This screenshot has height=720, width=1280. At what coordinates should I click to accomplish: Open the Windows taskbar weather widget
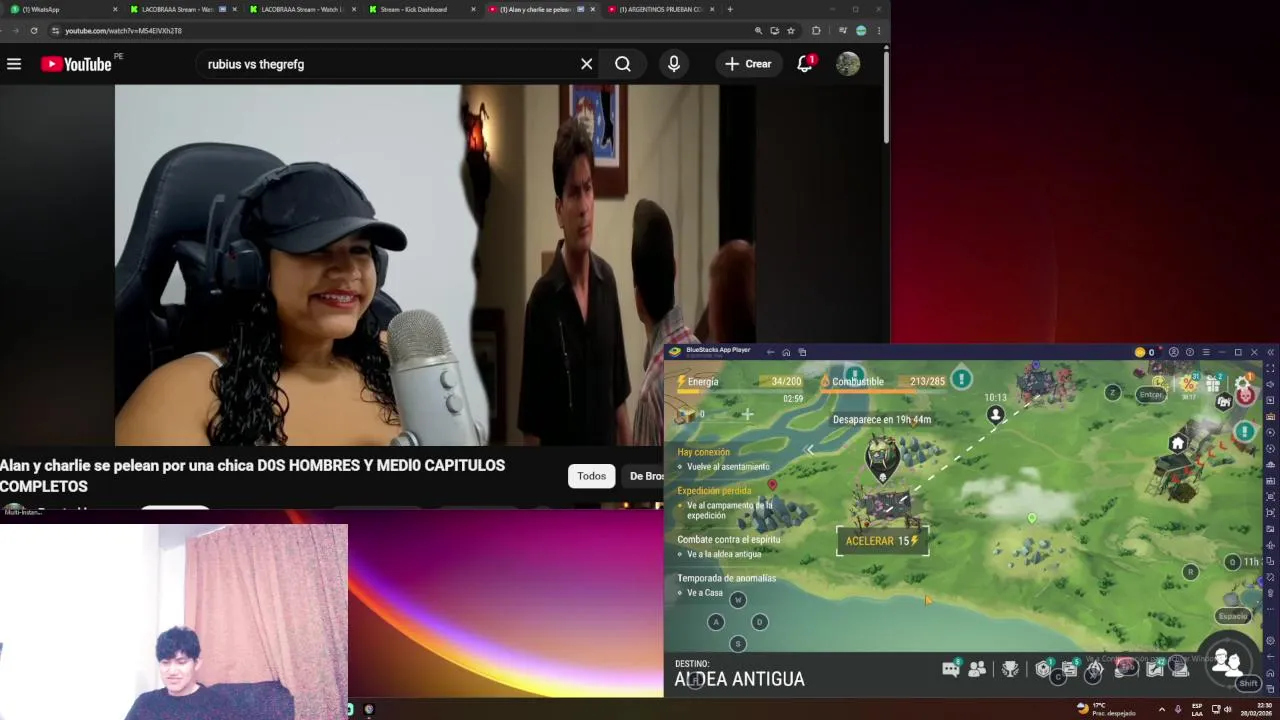(x=1104, y=709)
